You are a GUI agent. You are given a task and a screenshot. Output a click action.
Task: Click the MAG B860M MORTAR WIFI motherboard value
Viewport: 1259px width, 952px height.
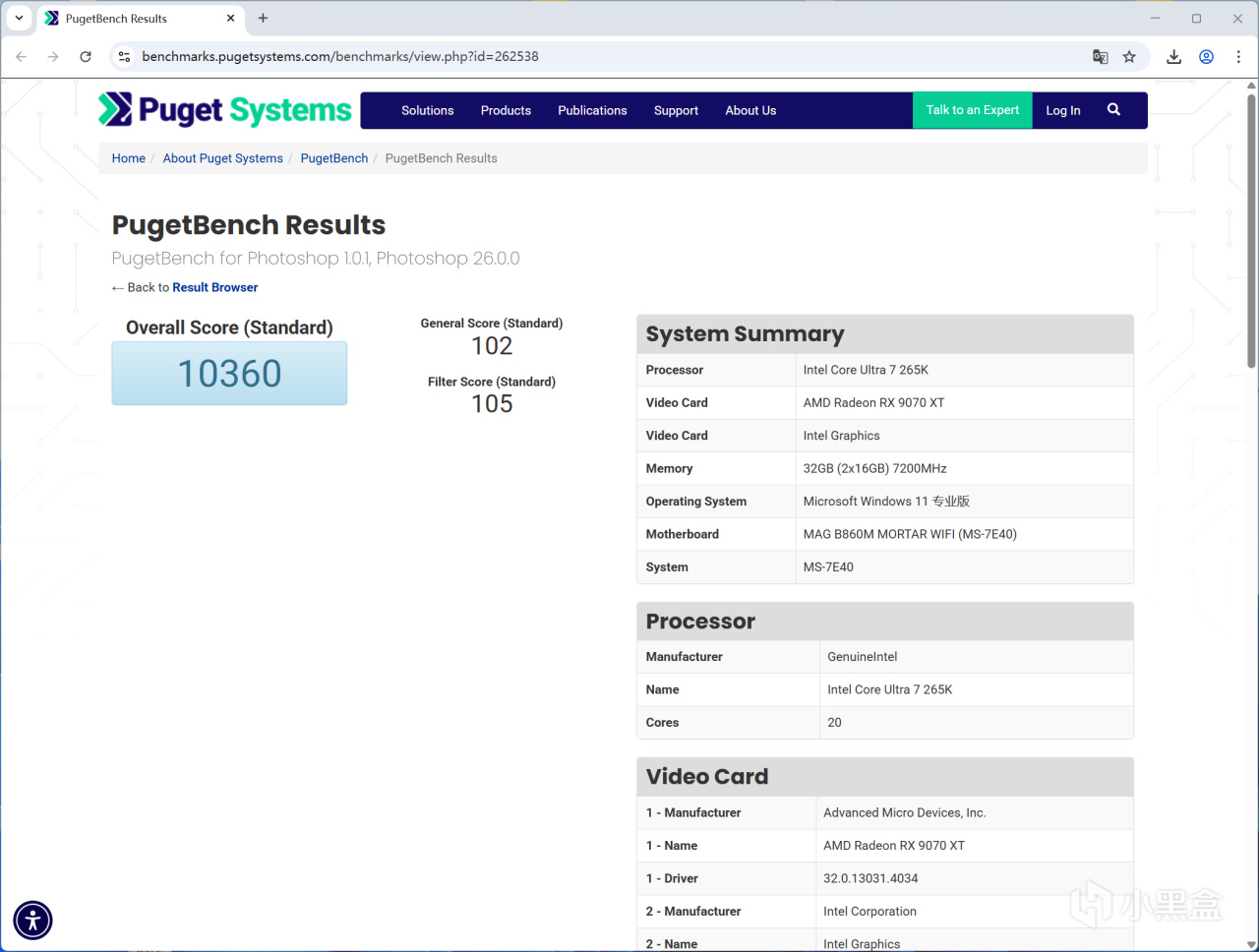click(x=910, y=535)
